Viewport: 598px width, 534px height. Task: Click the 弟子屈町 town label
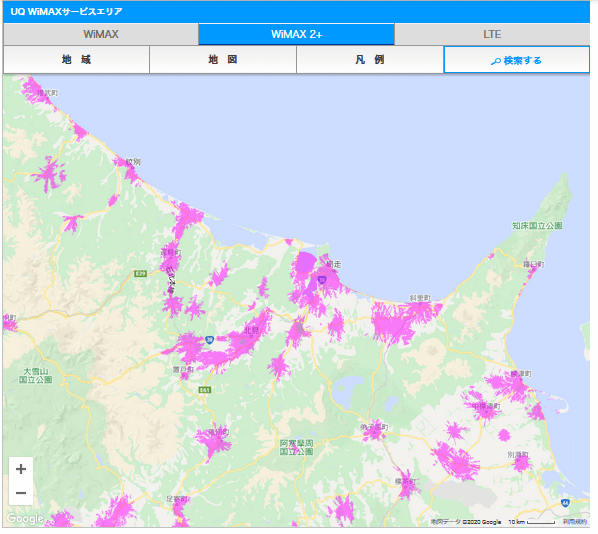[374, 427]
